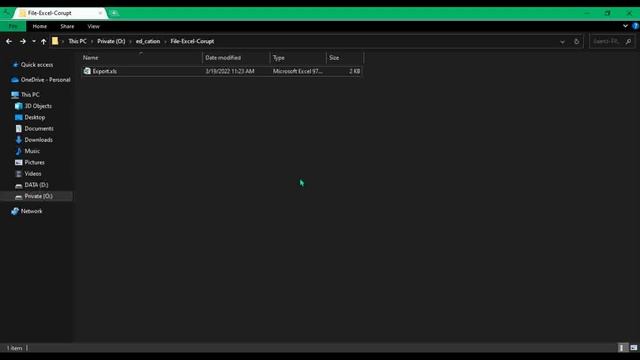The height and width of the screenshot is (360, 640).
Task: Open OneDrive - Personal in sidebar
Action: (x=45, y=80)
